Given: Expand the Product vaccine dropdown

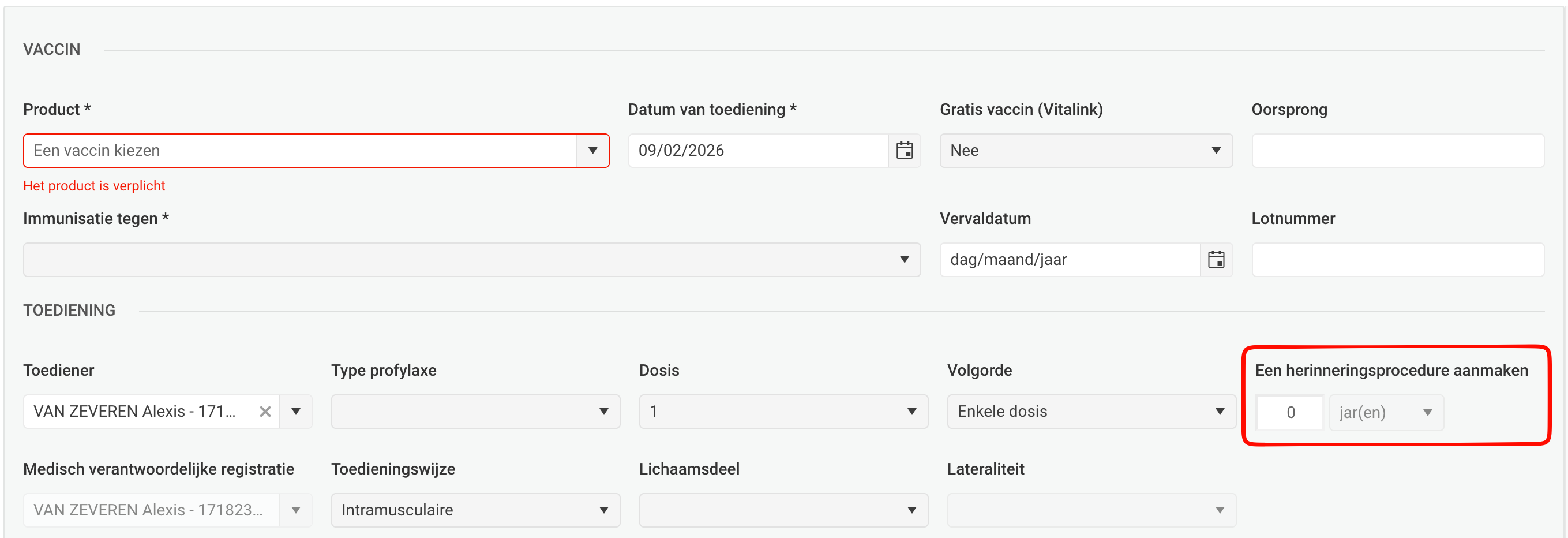Looking at the screenshot, I should click(x=592, y=151).
